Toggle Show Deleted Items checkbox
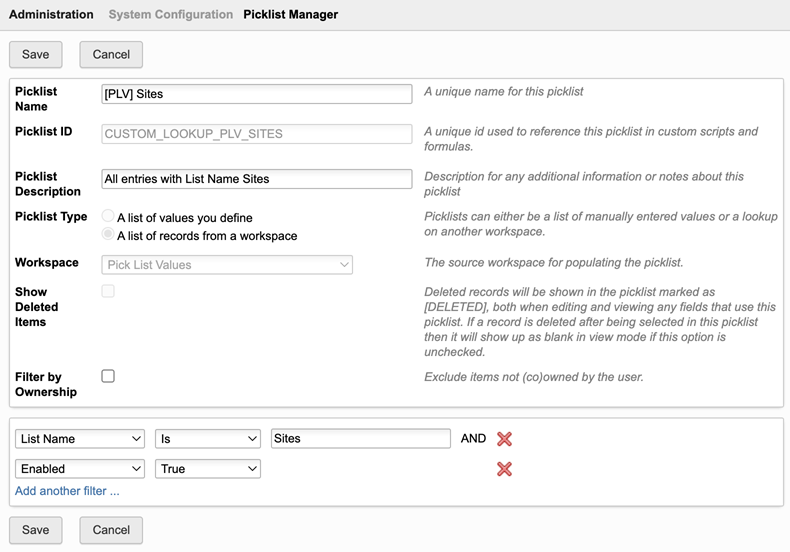 pos(108,291)
